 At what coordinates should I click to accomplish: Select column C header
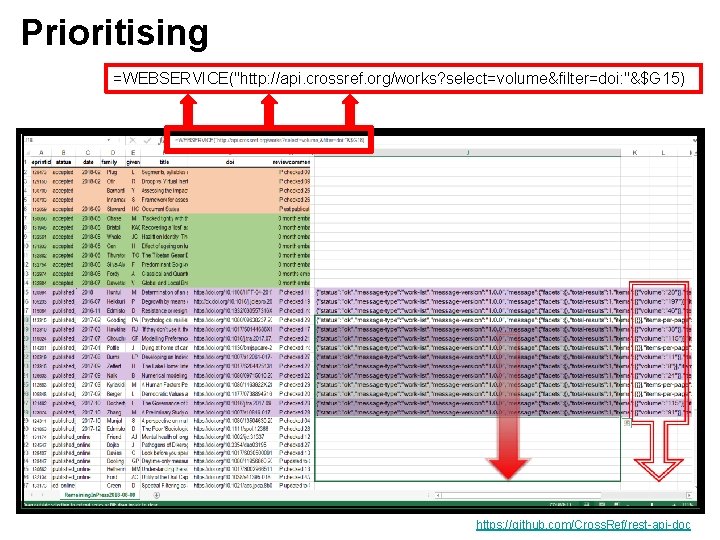pos(88,152)
